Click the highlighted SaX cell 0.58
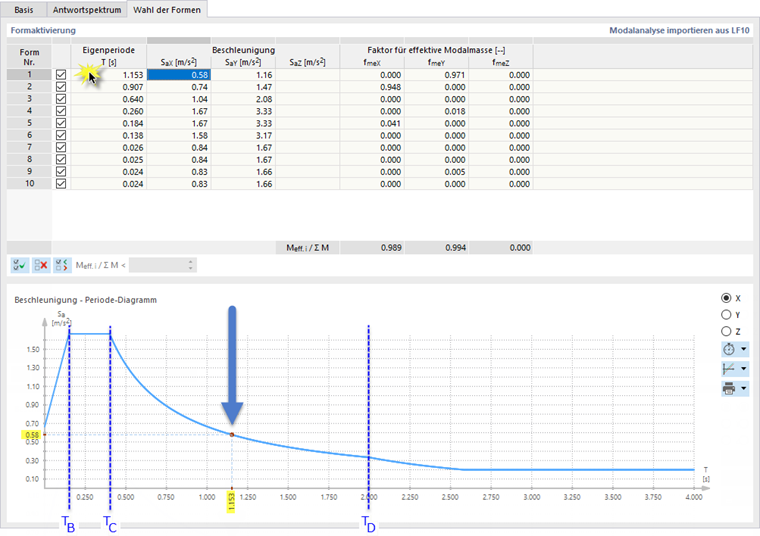Image resolution: width=760 pixels, height=536 pixels. pyautogui.click(x=179, y=75)
